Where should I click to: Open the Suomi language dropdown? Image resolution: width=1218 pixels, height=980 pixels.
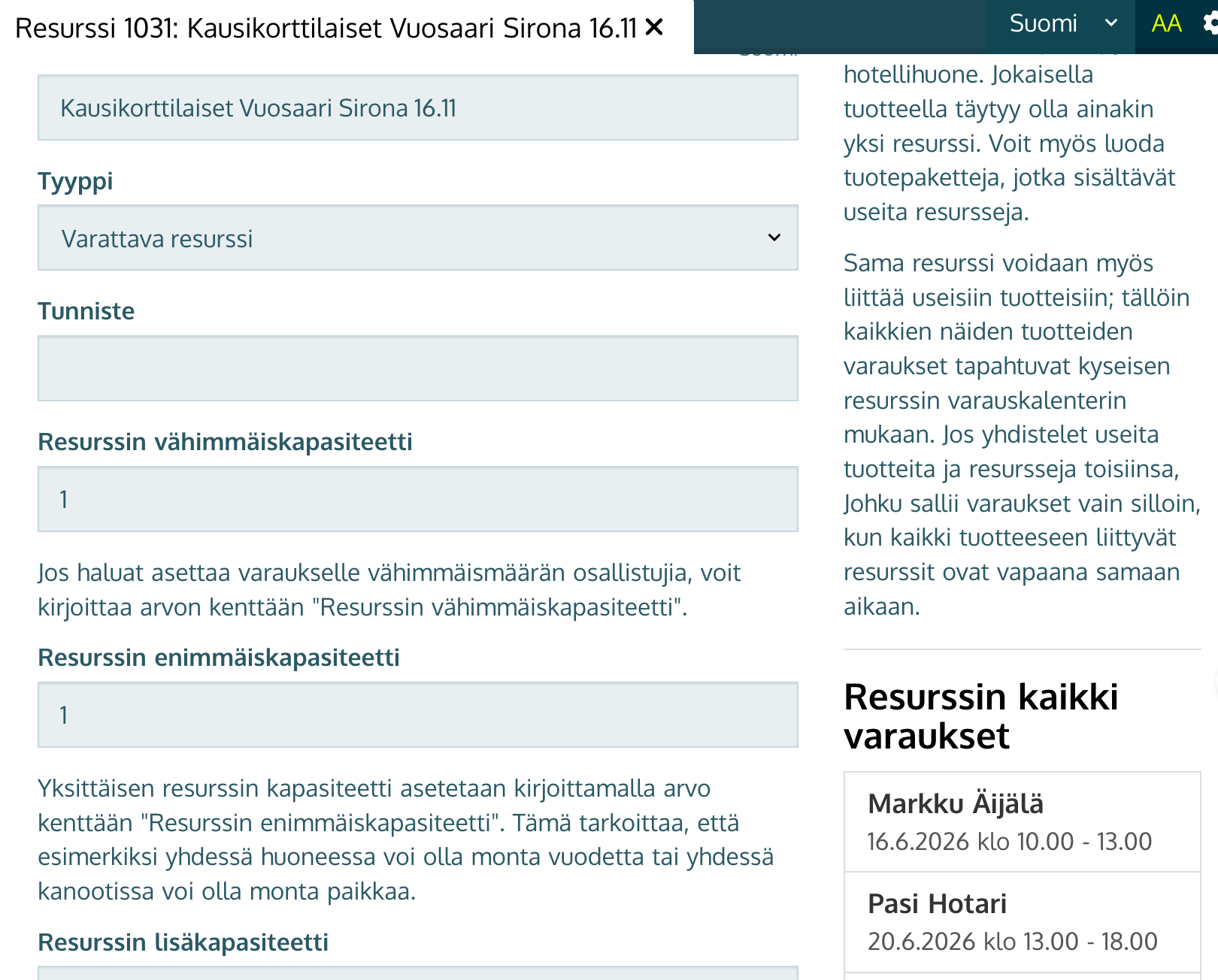pos(1061,24)
